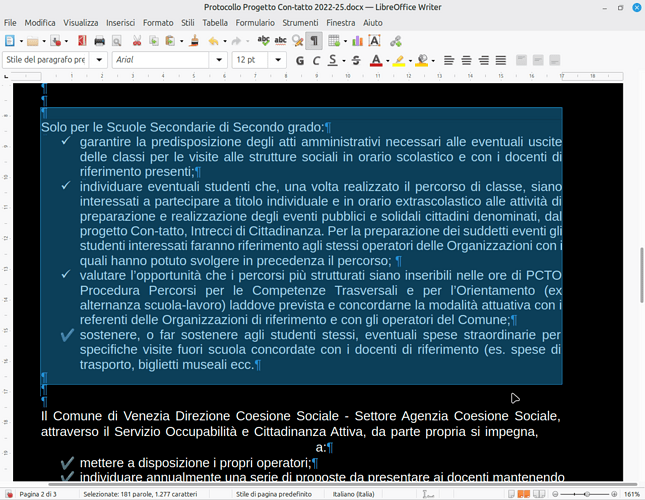Toggle formatting marks pilcrow button
The width and height of the screenshot is (645, 500).
314,41
